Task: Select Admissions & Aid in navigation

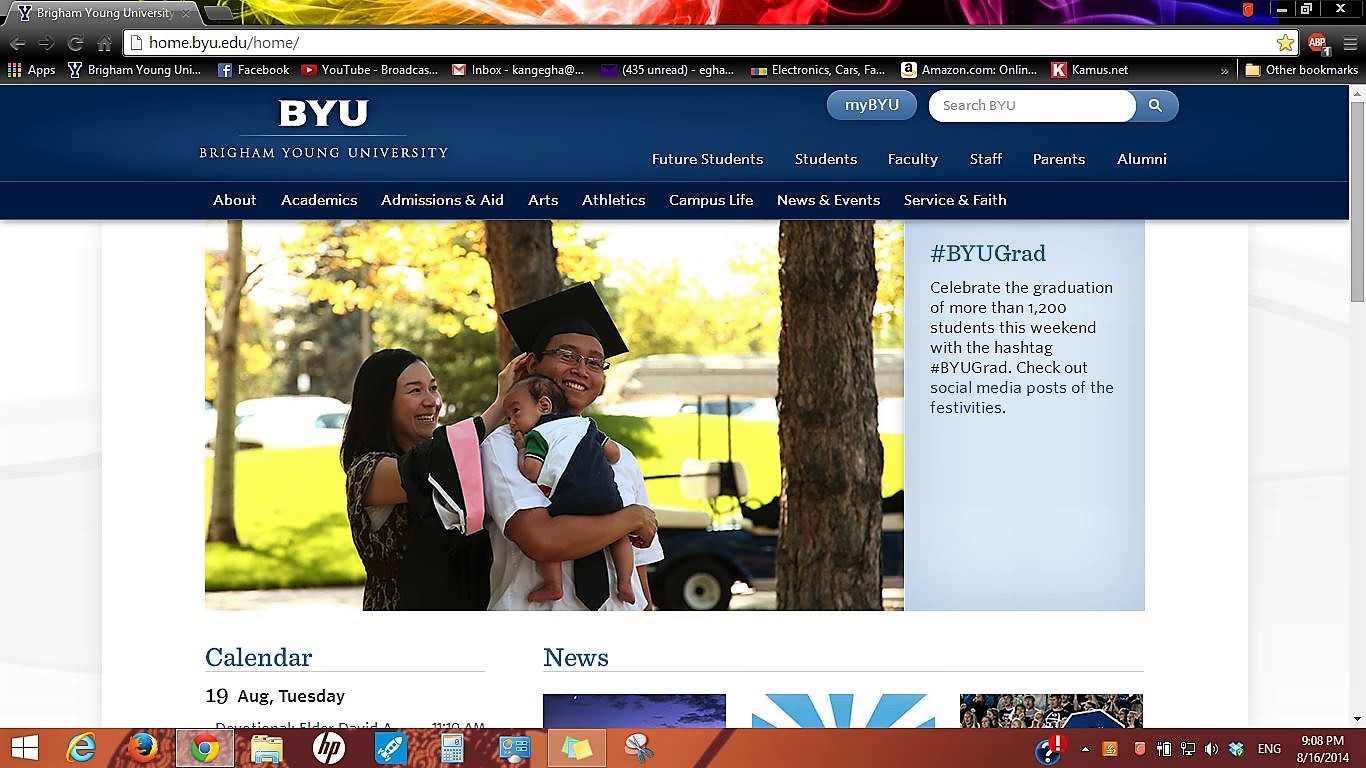Action: (x=442, y=200)
